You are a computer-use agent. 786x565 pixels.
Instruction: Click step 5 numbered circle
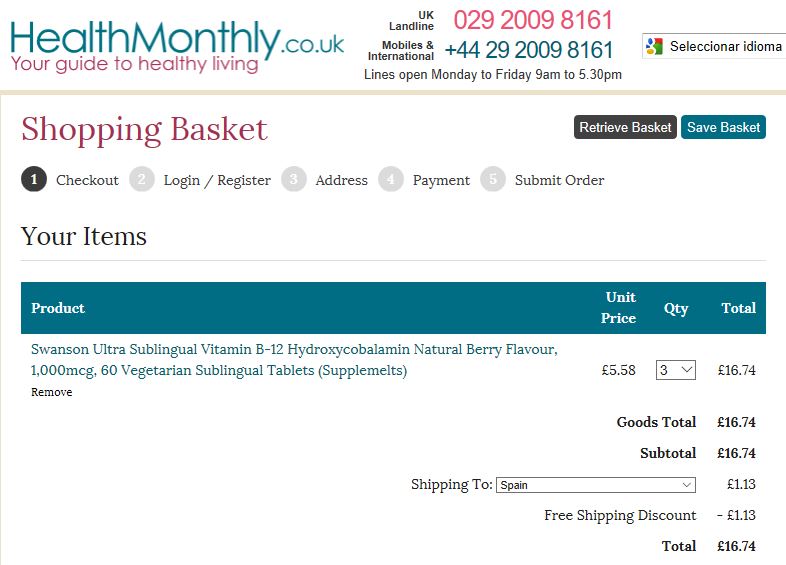[492, 180]
